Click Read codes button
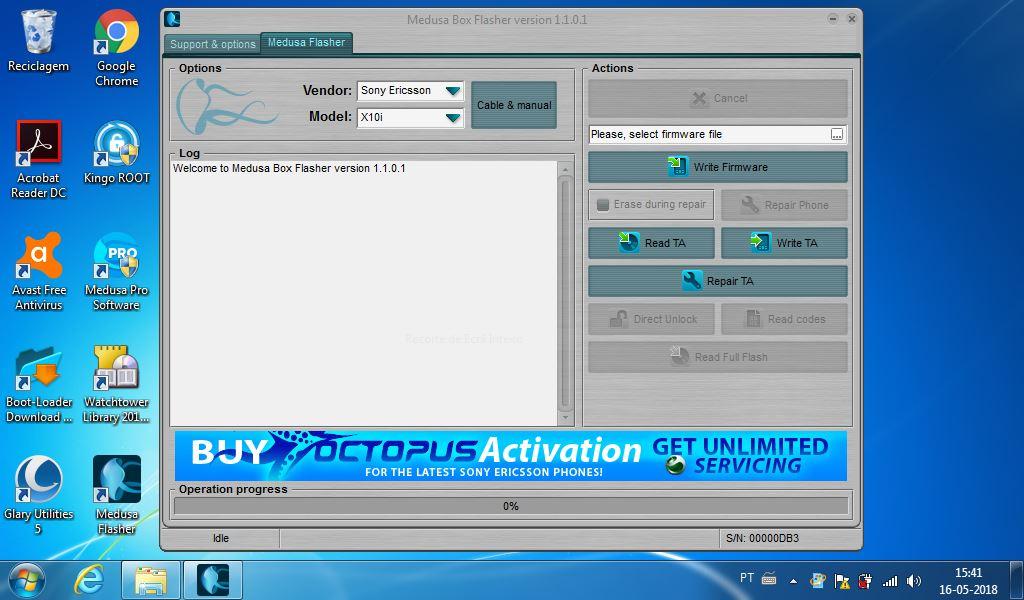 tap(784, 319)
